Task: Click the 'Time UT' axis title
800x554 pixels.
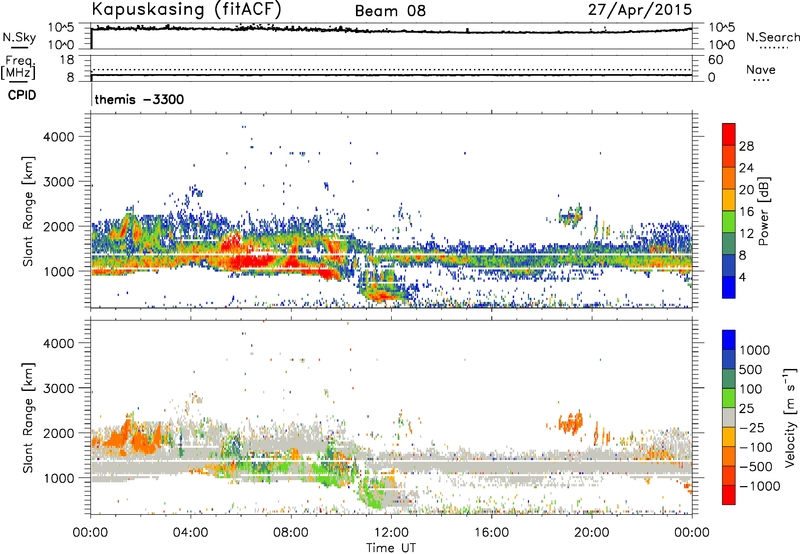Action: [x=391, y=548]
